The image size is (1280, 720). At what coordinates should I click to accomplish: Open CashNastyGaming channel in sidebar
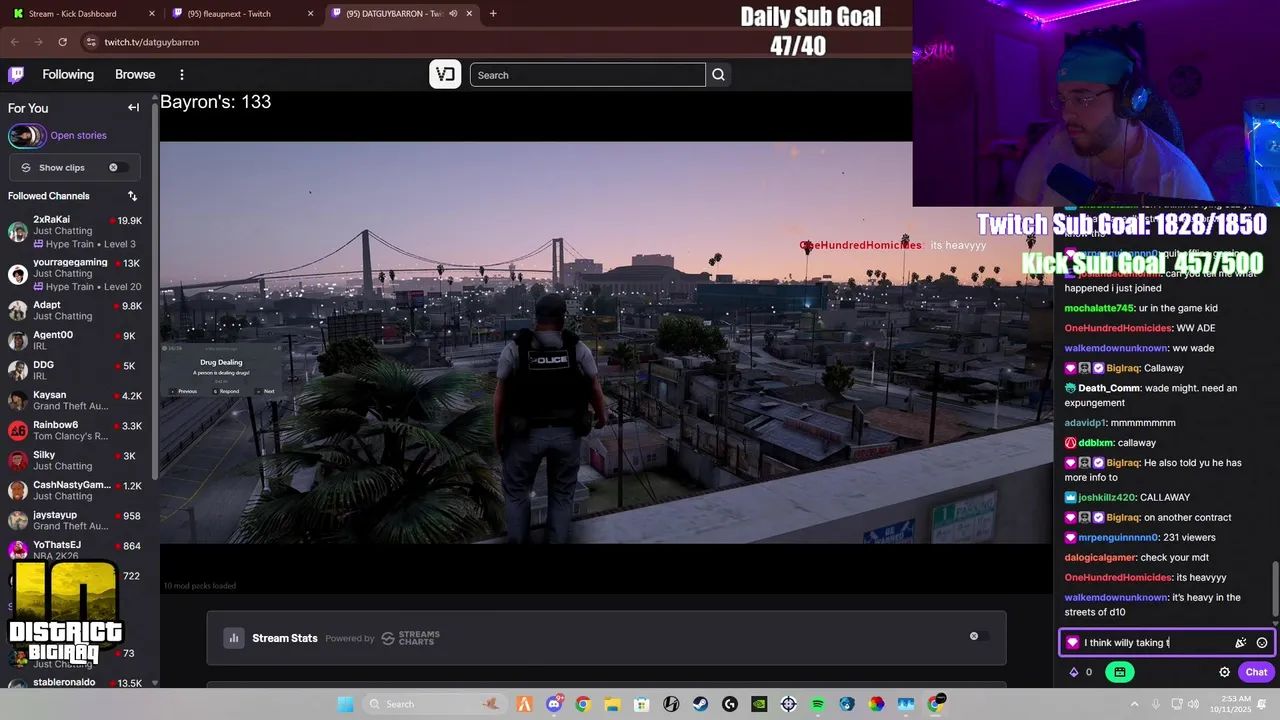[75, 490]
